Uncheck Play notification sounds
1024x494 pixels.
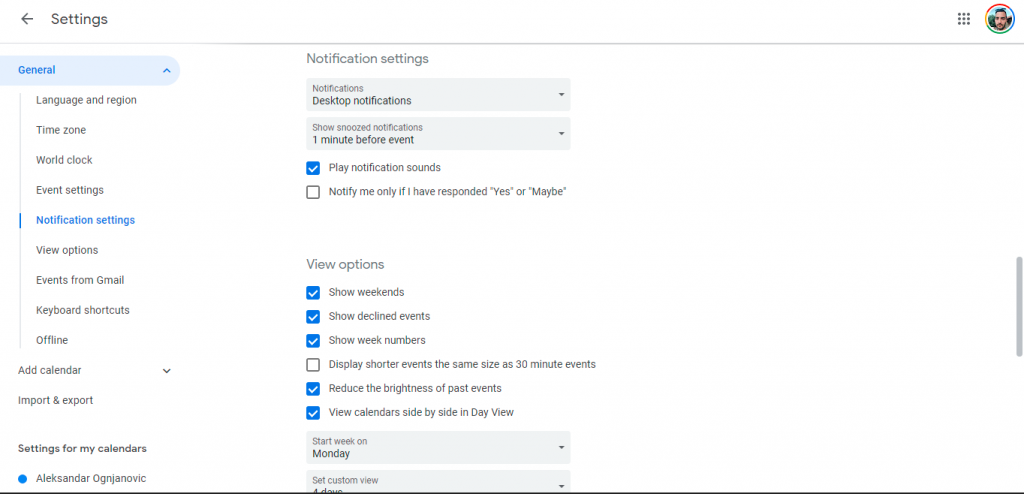click(313, 168)
